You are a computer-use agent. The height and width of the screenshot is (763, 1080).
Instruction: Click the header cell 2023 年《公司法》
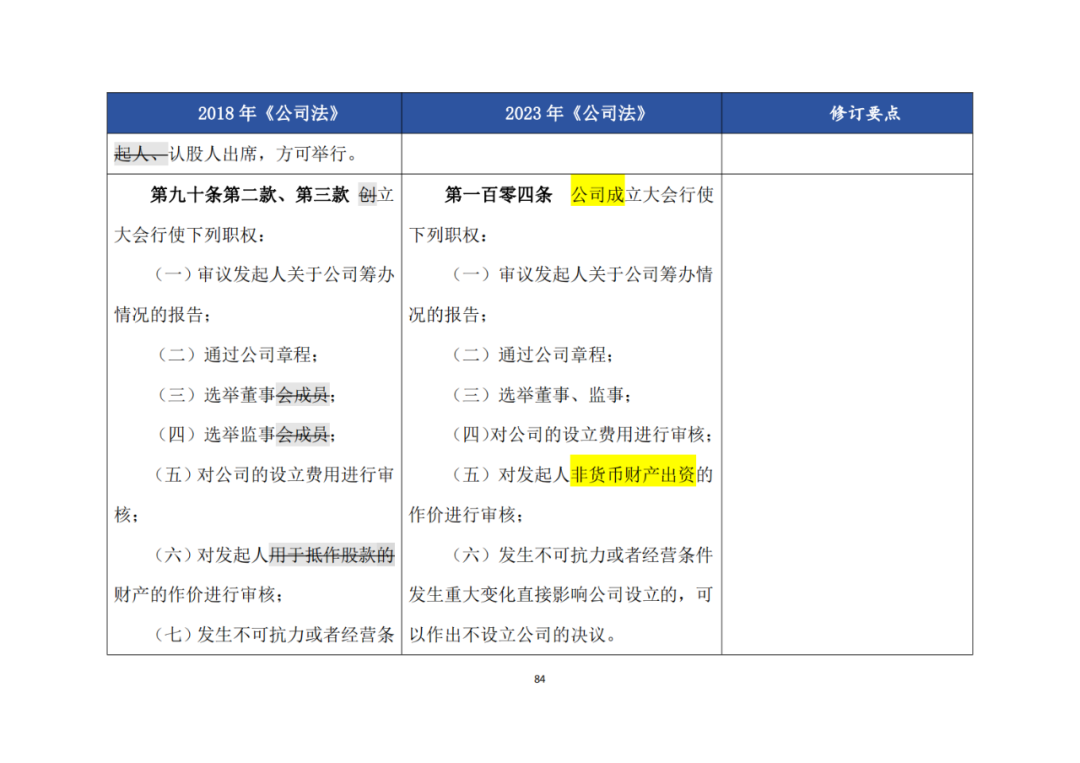click(x=561, y=113)
